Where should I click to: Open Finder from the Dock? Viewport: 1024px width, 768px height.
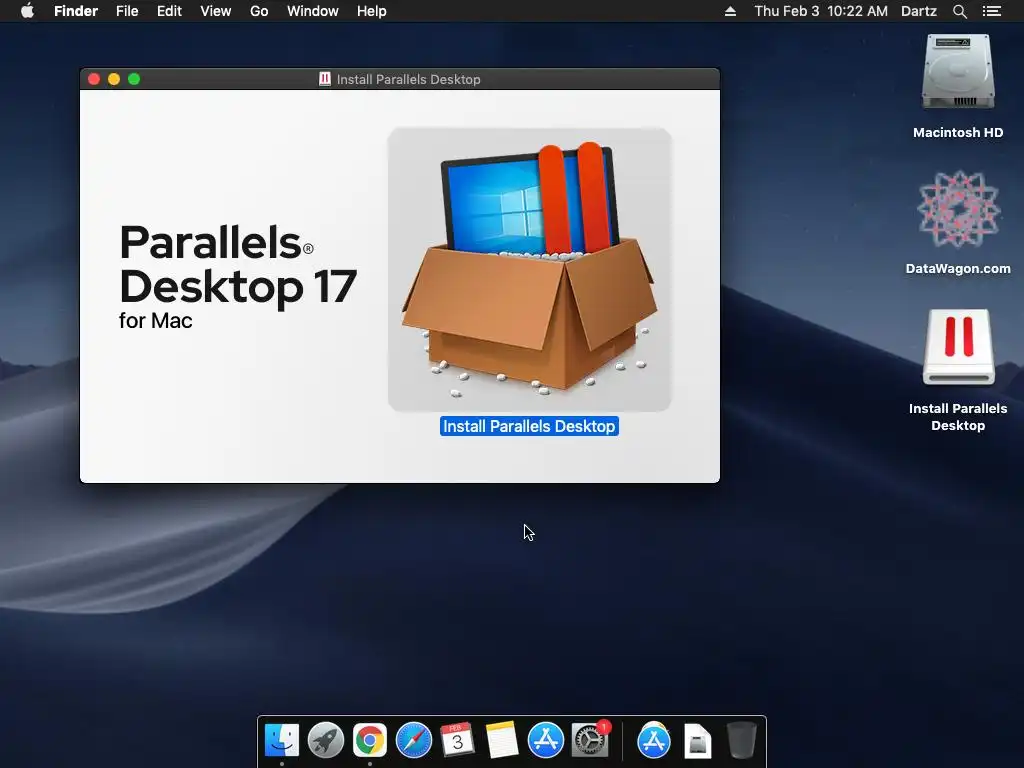coord(282,741)
